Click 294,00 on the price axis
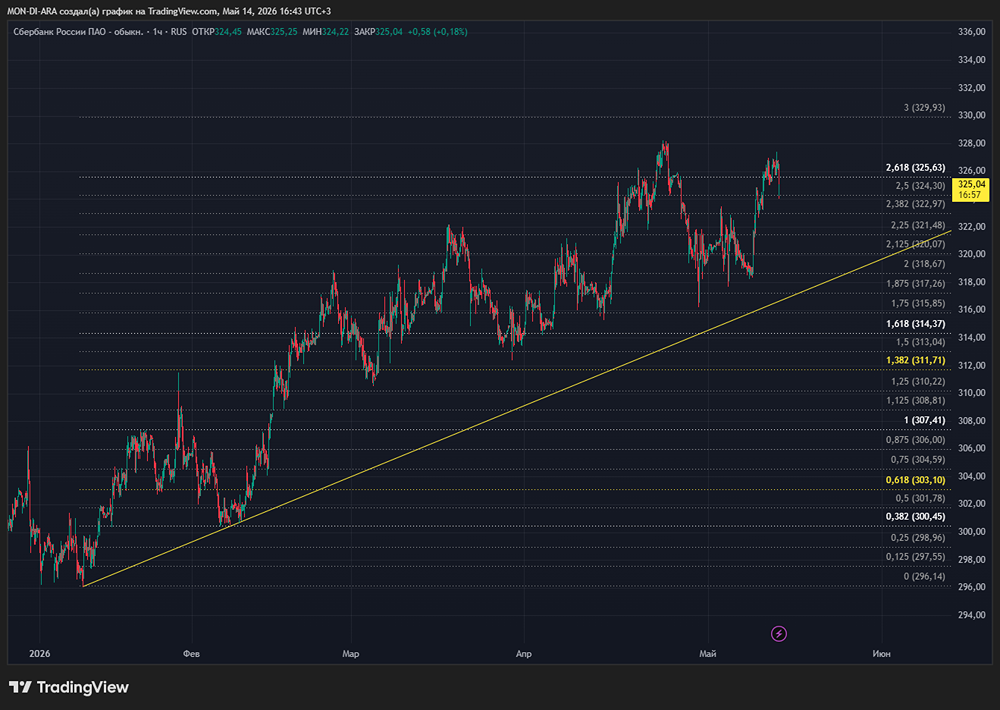Screen dimensions: 1000x710 (972, 615)
